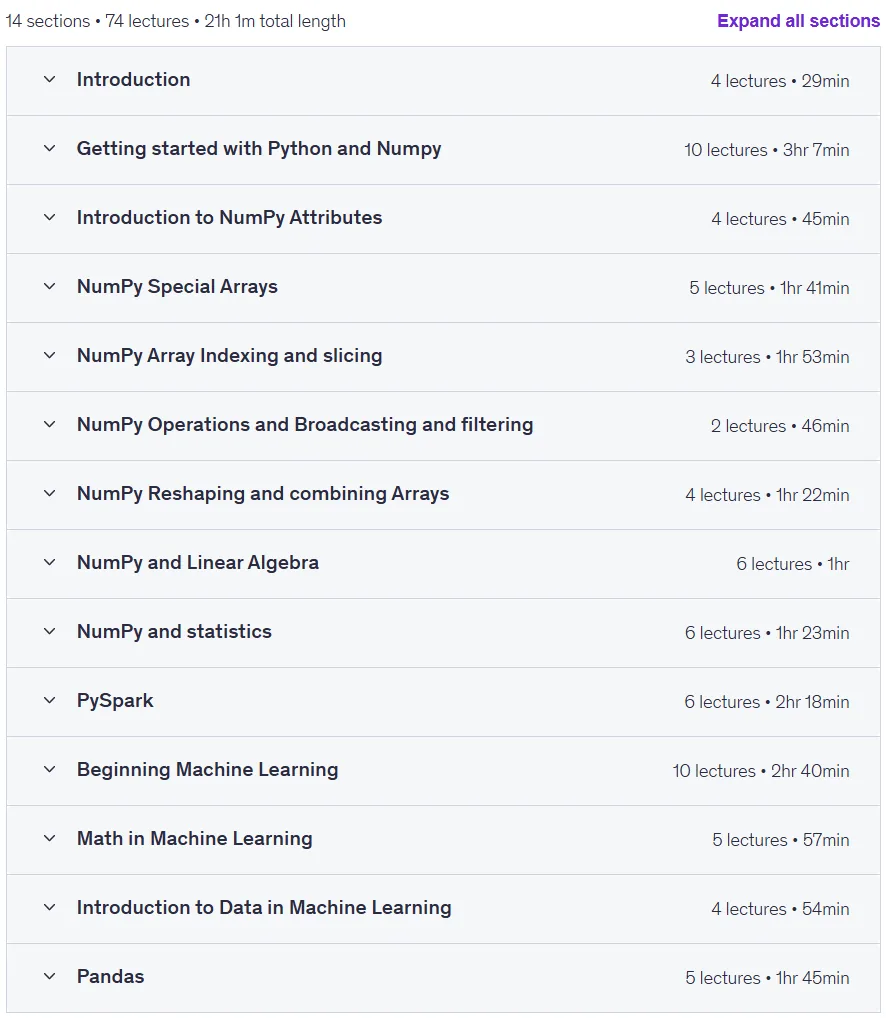Select the PySpark section heading
Viewport: 886px width, 1018px height.
click(115, 701)
